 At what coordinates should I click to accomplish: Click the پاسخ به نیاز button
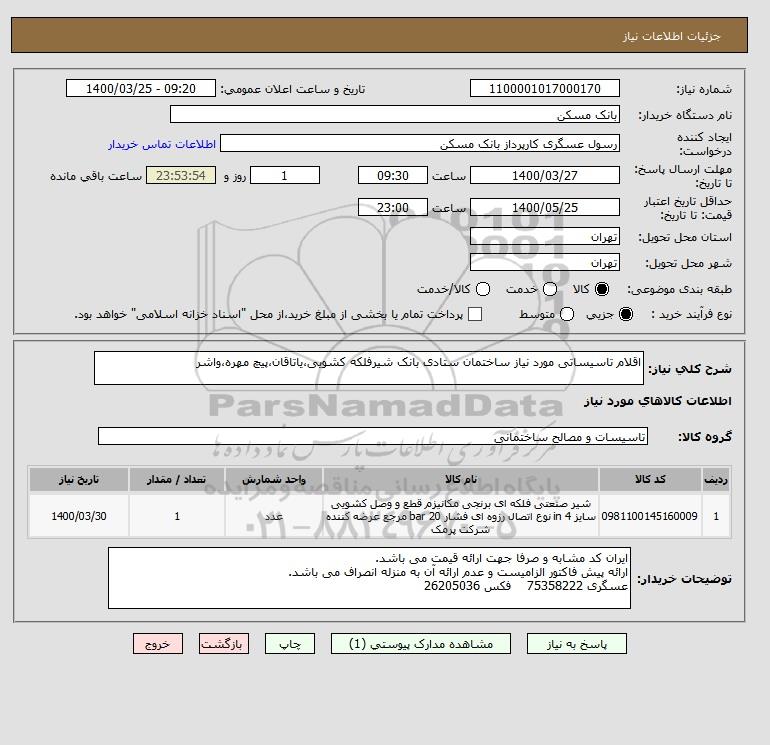click(x=577, y=644)
